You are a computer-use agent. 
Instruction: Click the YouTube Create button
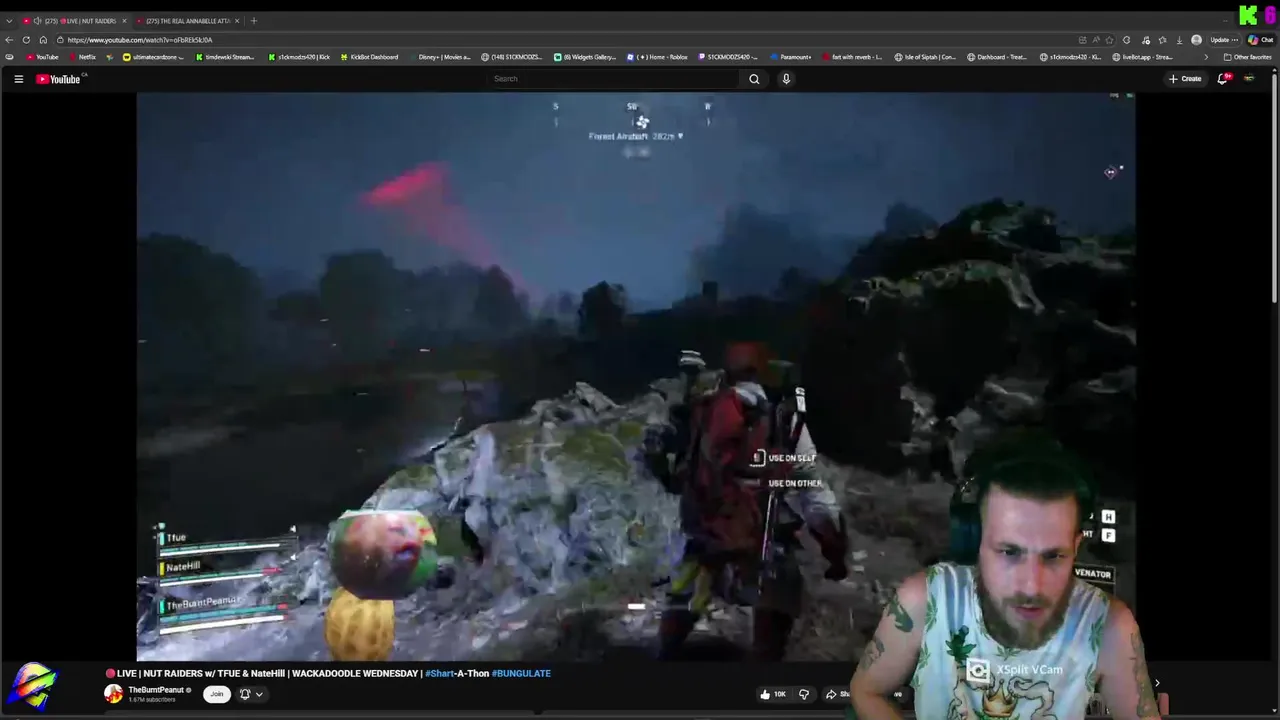click(1185, 79)
